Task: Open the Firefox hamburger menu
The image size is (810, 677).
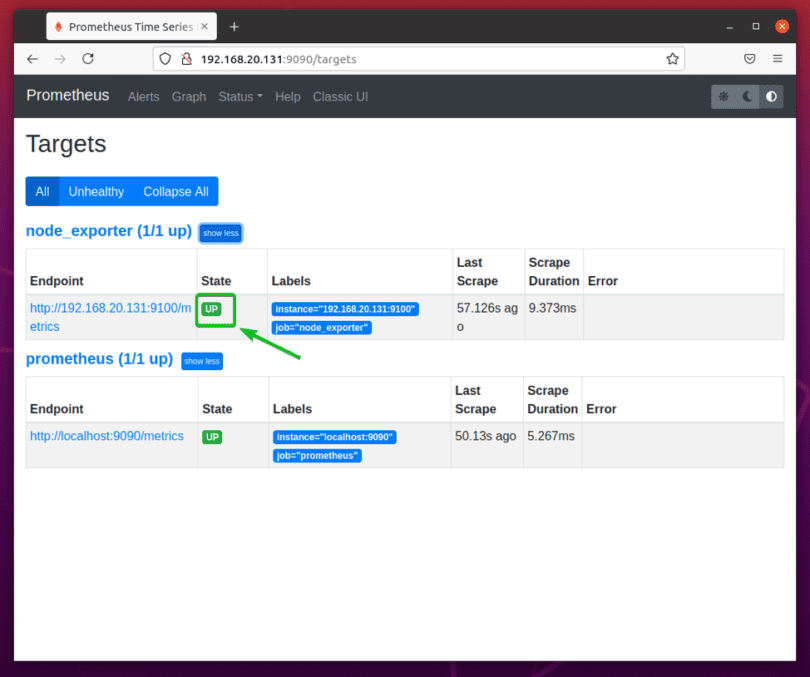Action: point(777,59)
